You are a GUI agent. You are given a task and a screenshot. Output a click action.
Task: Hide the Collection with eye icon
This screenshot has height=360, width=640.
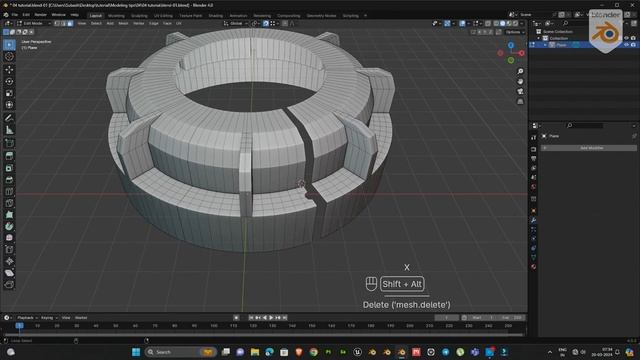[x=626, y=38]
